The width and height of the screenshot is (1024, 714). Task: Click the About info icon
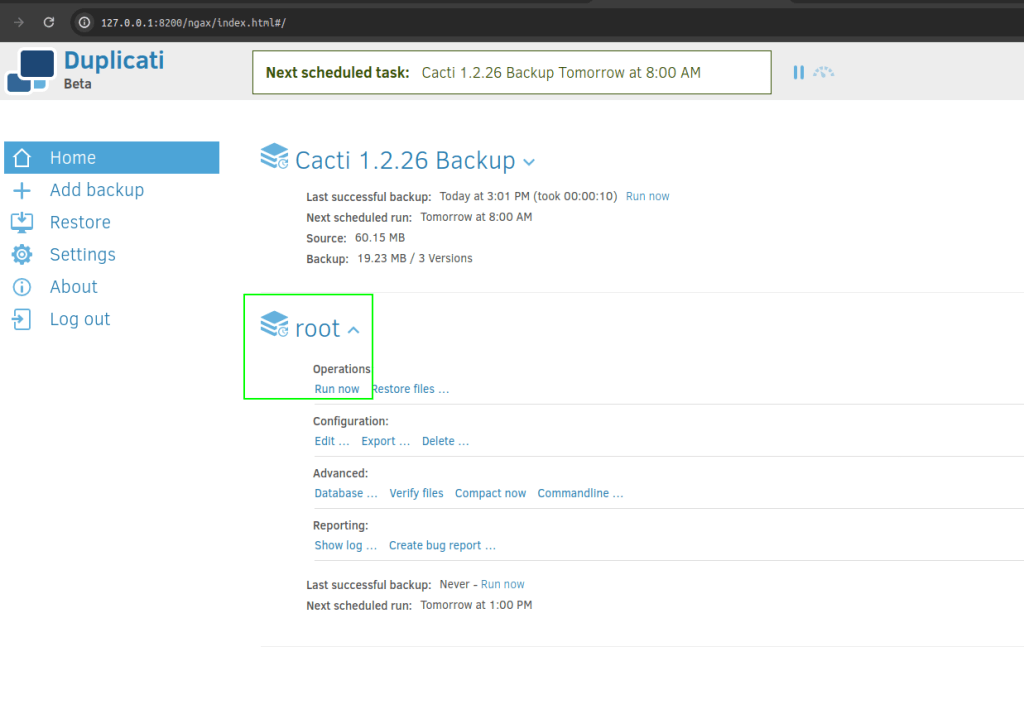[x=22, y=287]
